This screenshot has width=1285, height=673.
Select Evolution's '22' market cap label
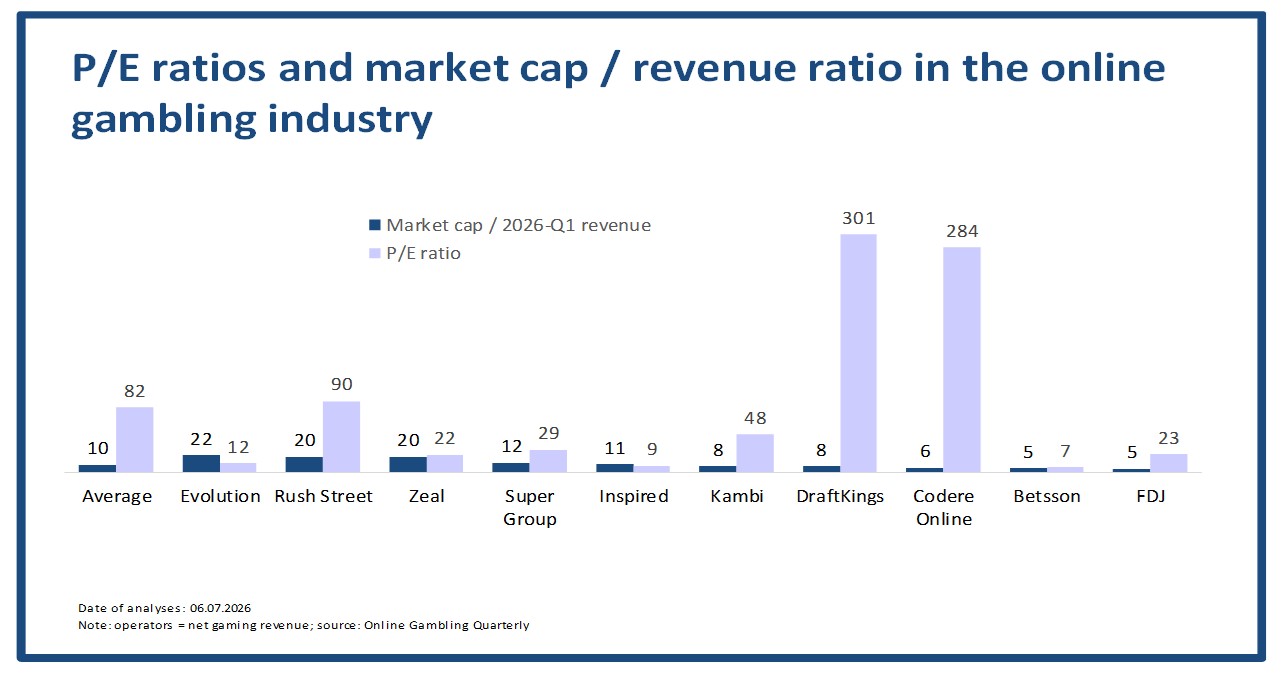tap(201, 439)
